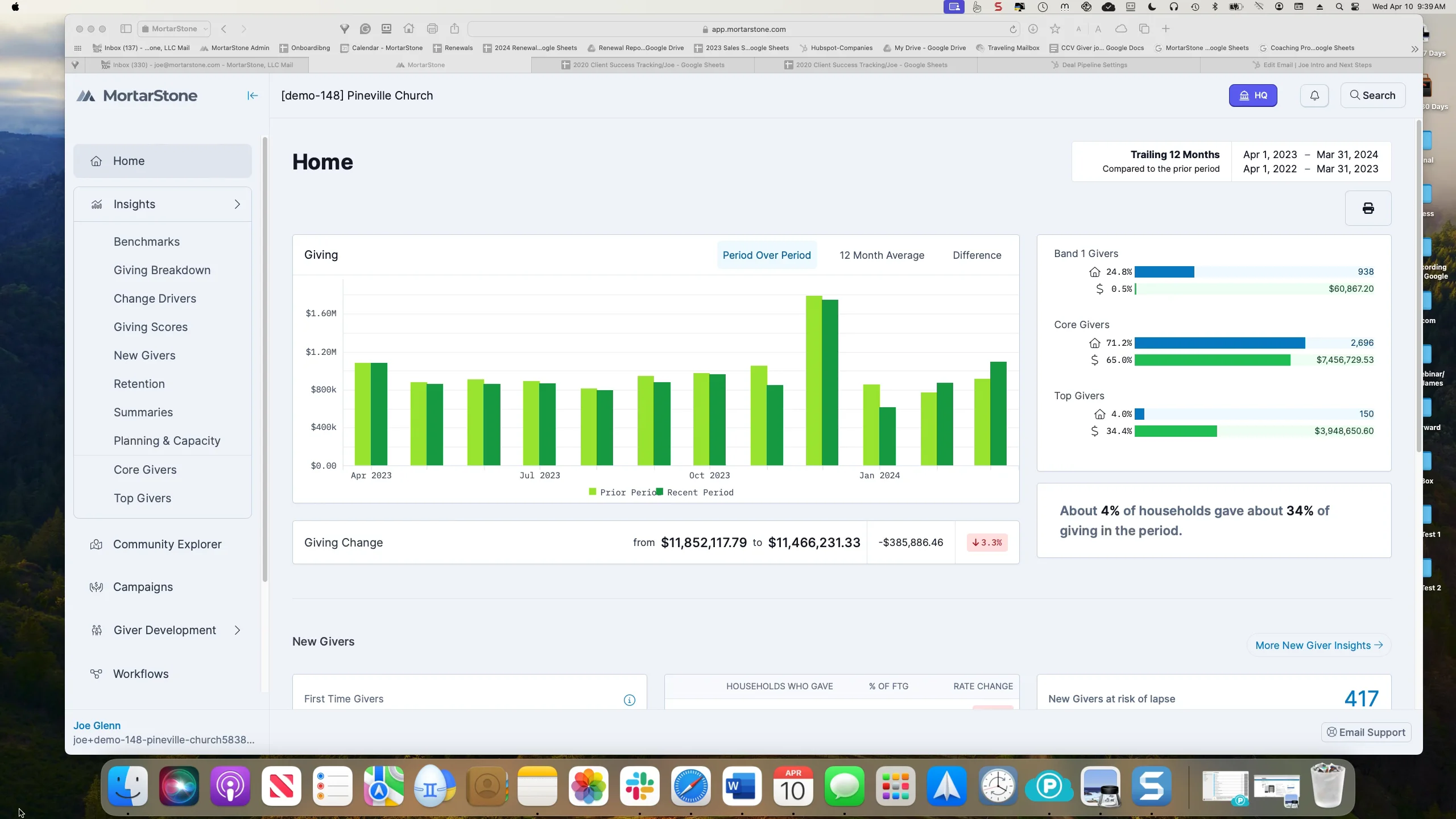Viewport: 1456px width, 819px height.
Task: Click the sidebar vertical scrollbar
Action: click(264, 358)
